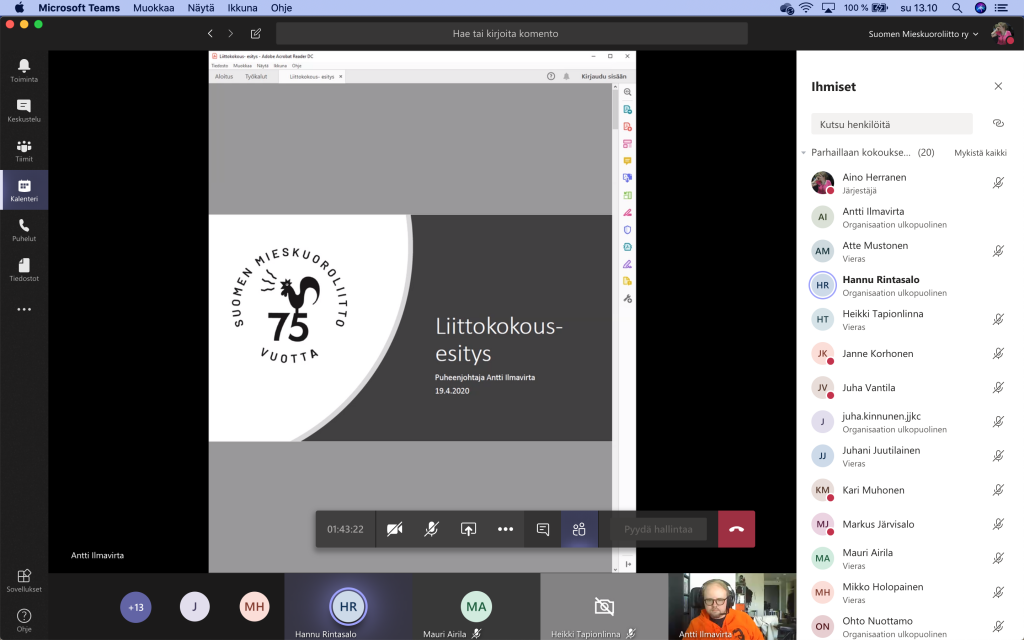
Task: Toggle microphone in call toolbar
Action: pyautogui.click(x=431, y=529)
